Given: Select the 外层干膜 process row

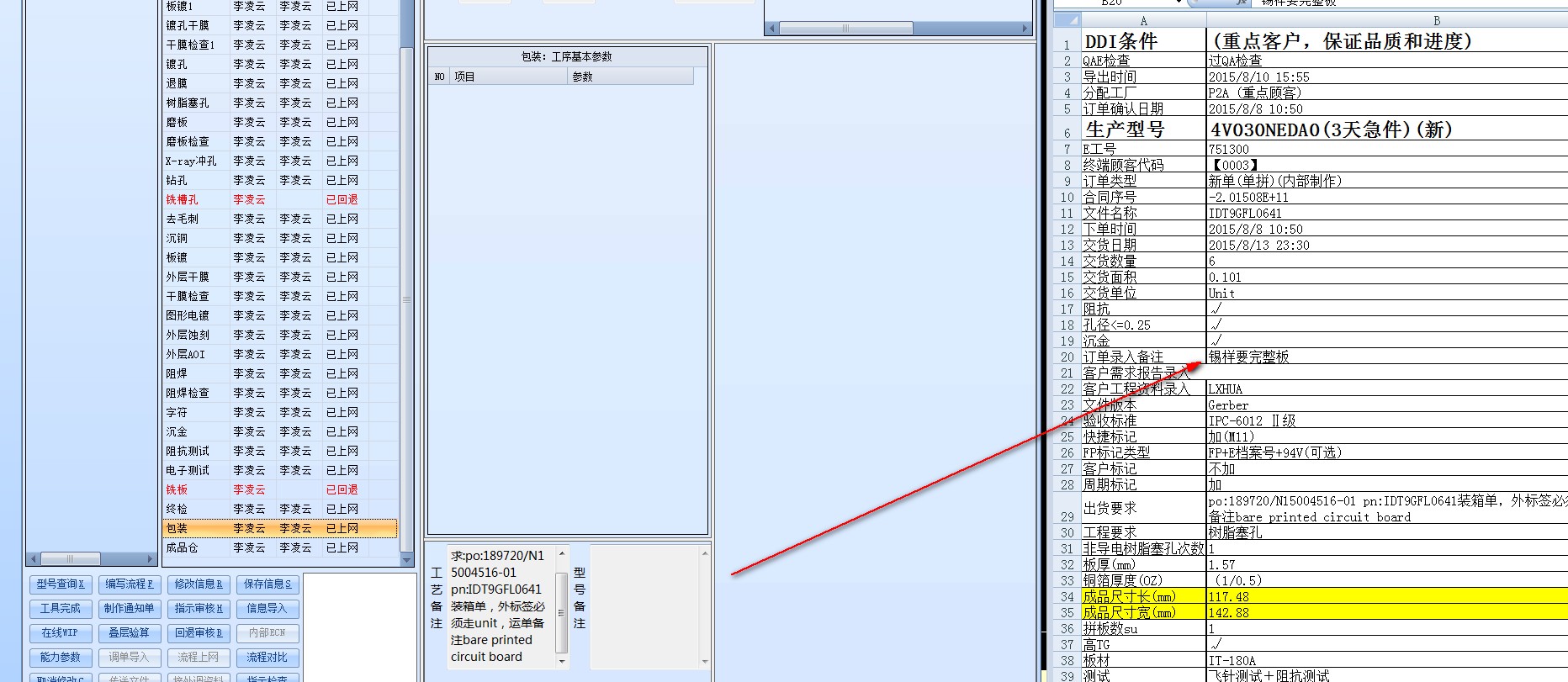Looking at the screenshot, I should pyautogui.click(x=279, y=277).
